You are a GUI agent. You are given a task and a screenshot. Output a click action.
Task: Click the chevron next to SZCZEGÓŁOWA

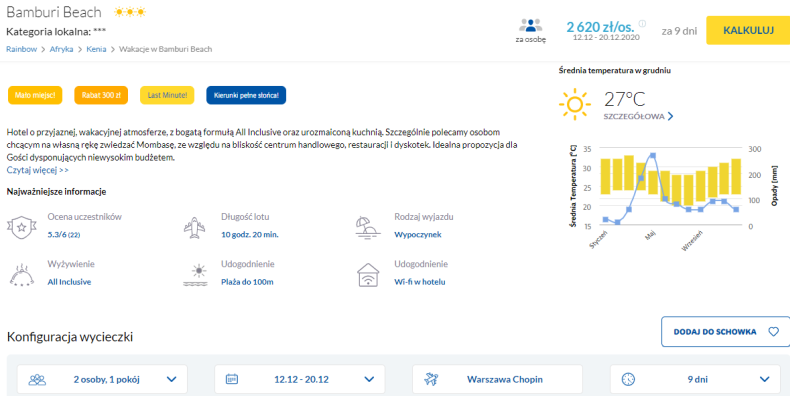click(670, 116)
